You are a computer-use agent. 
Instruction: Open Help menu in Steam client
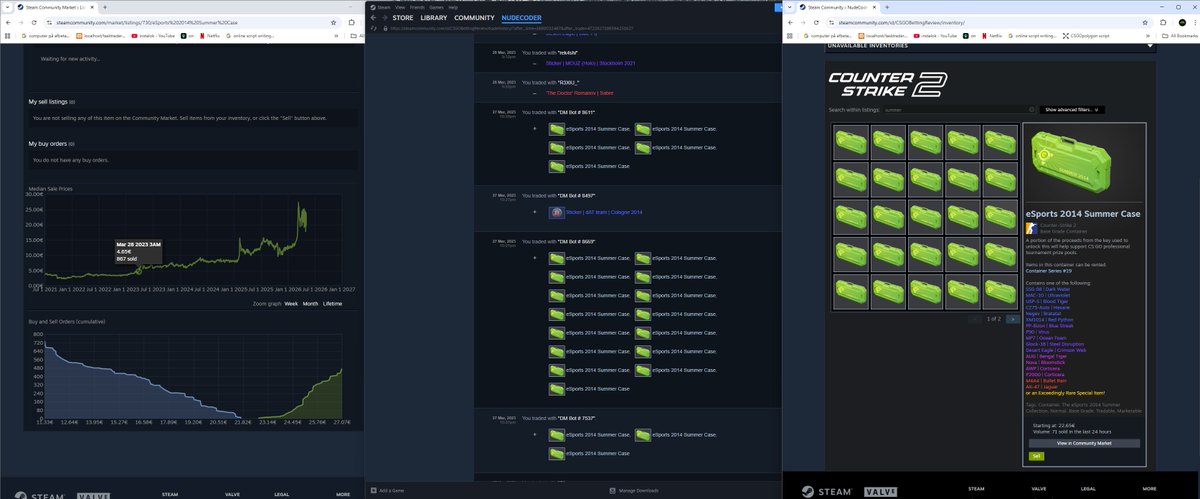click(x=453, y=7)
